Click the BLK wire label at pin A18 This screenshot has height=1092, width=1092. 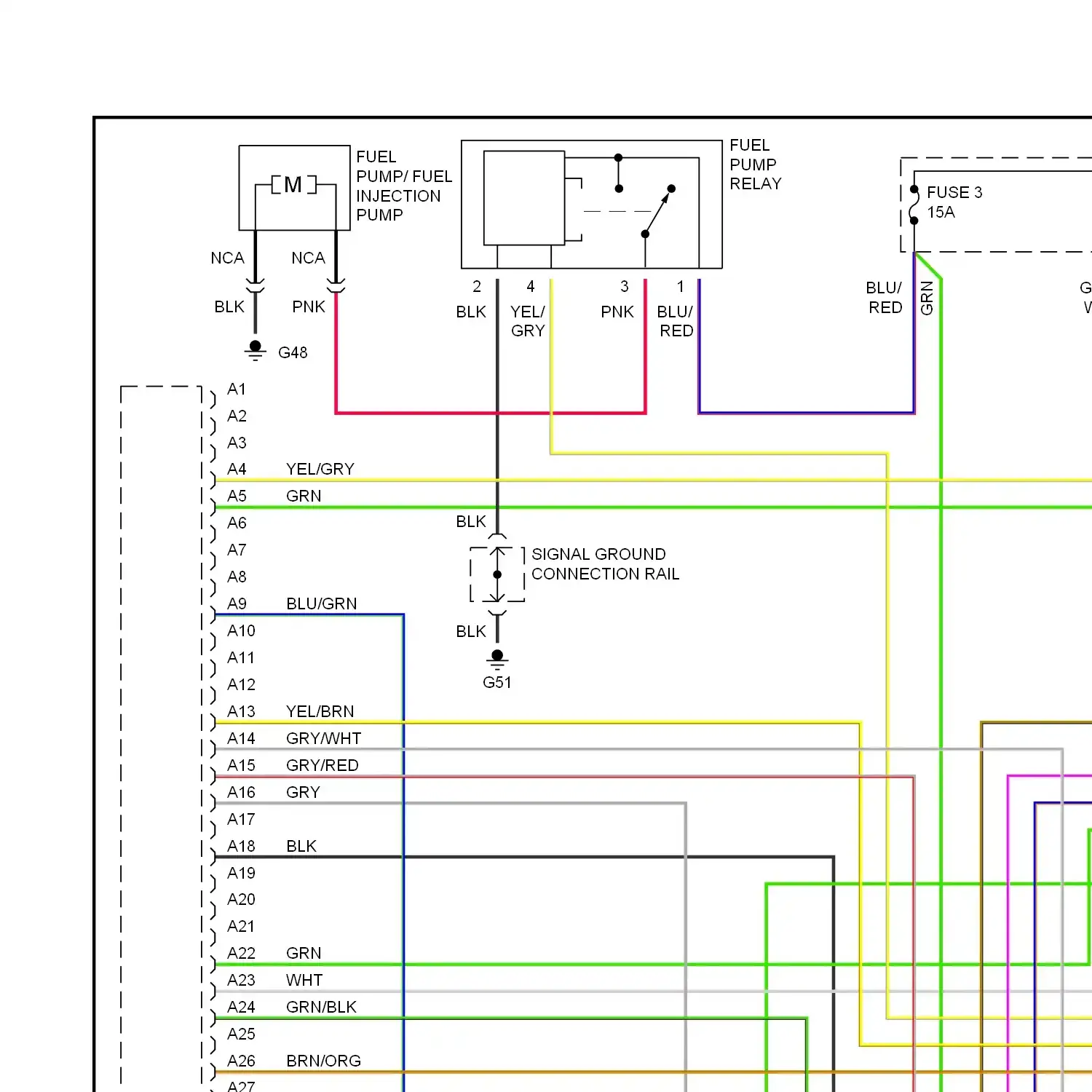pos(301,846)
